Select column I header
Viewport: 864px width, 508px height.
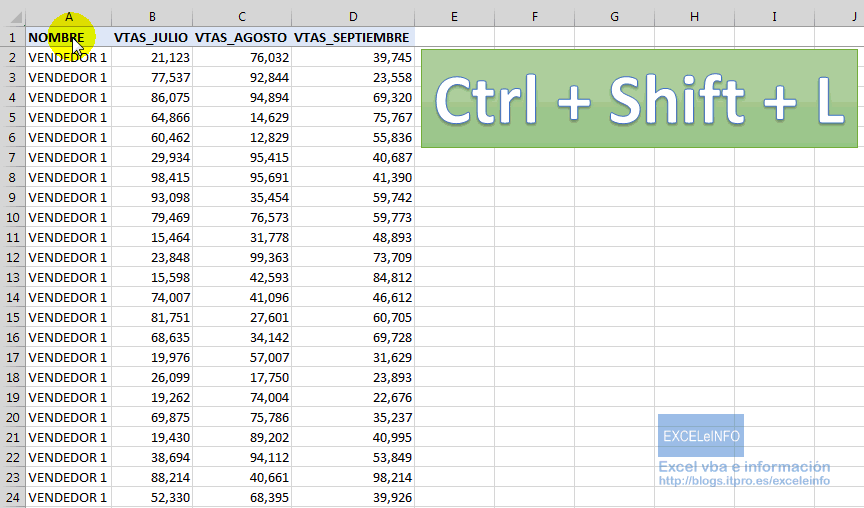coord(774,17)
